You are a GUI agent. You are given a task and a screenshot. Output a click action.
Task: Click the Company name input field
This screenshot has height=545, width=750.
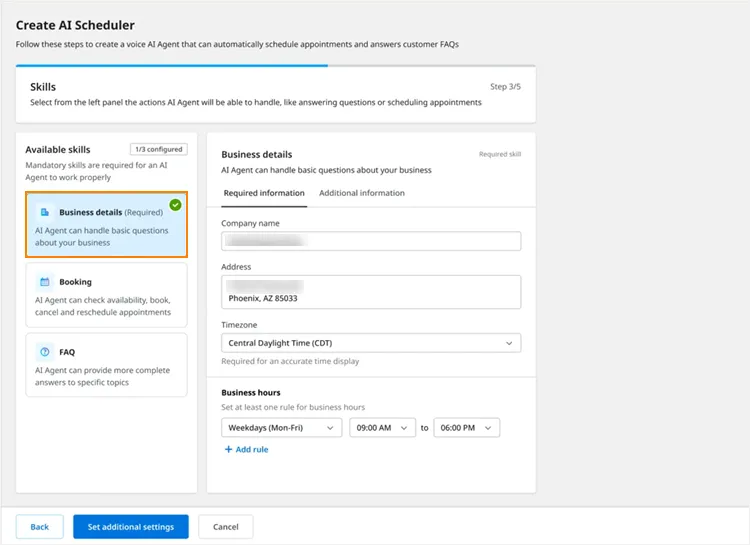click(371, 241)
